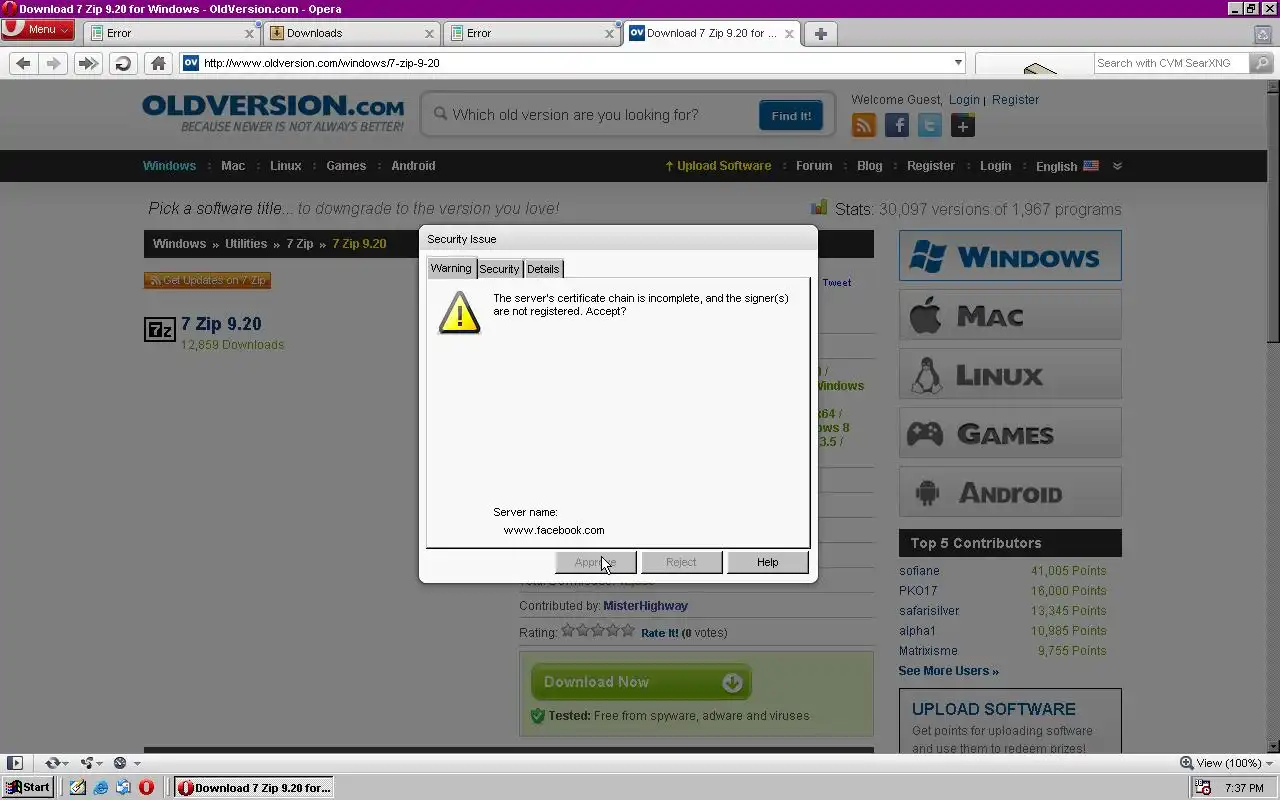Click the plus share icon
The width and height of the screenshot is (1280, 800).
(963, 125)
